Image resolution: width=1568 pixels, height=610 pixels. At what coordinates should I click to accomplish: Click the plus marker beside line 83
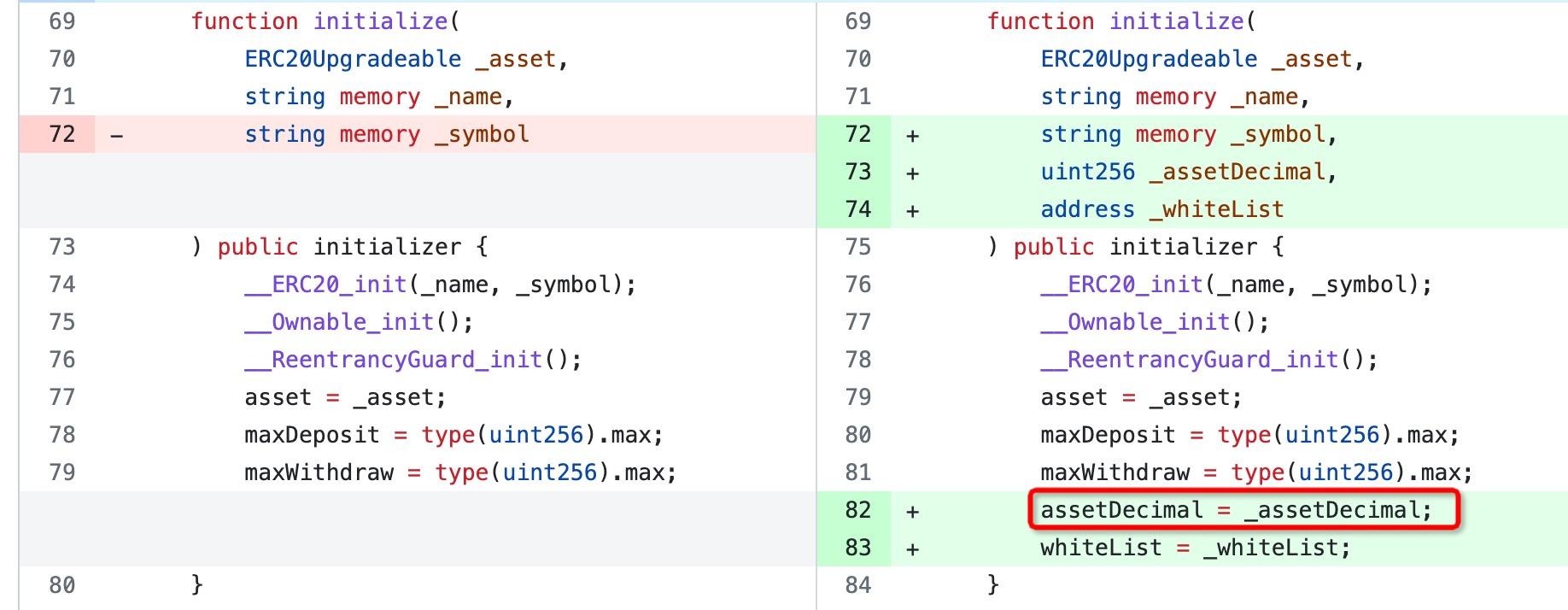(912, 548)
